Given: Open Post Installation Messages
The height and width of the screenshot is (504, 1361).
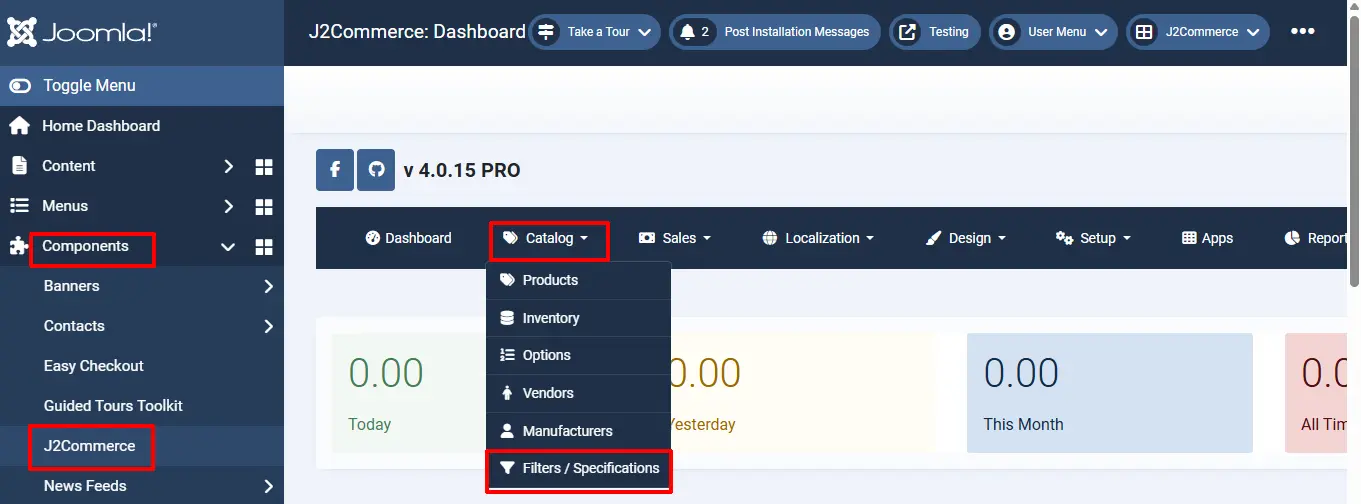Looking at the screenshot, I should [775, 32].
